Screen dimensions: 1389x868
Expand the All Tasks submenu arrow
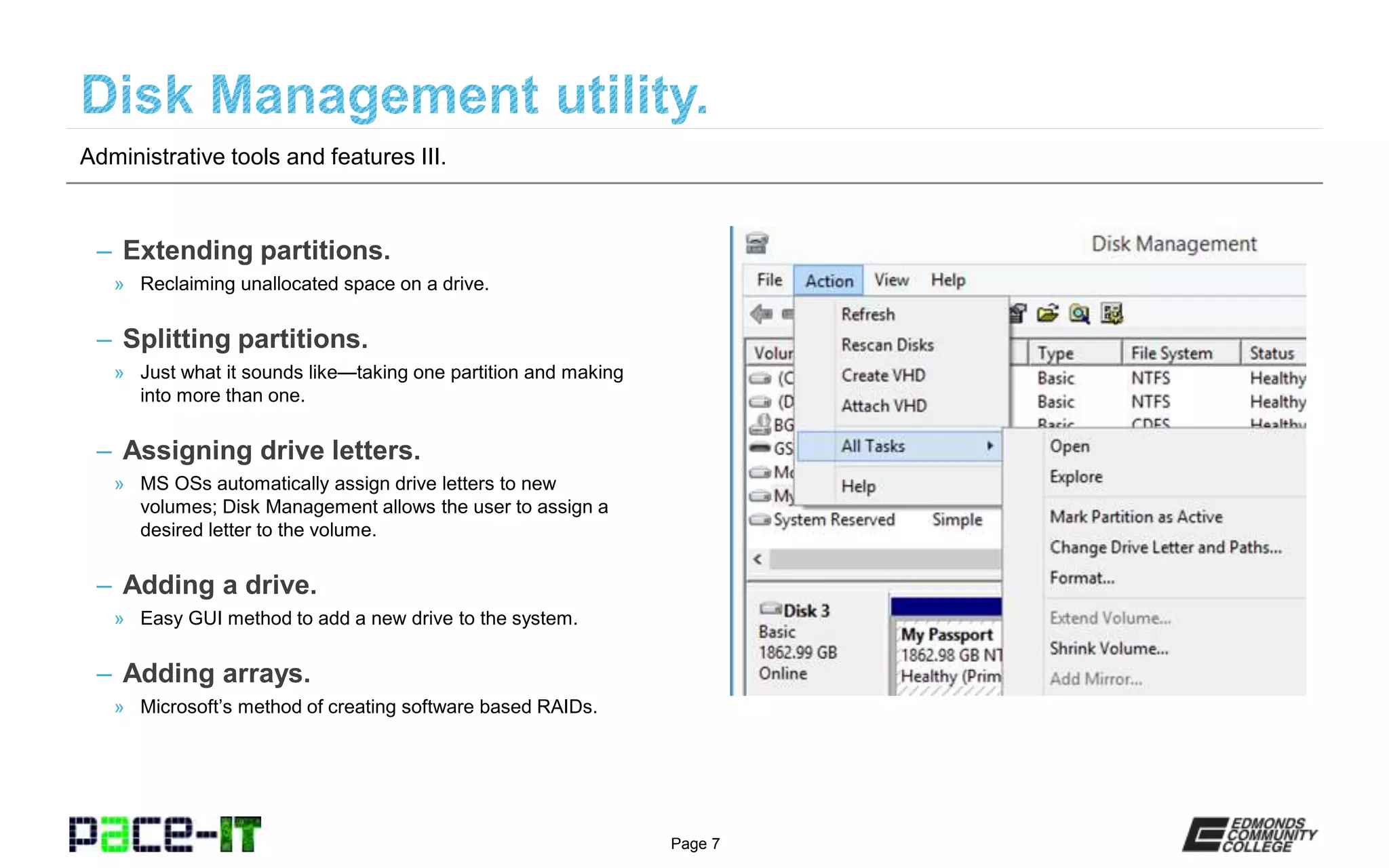(990, 446)
